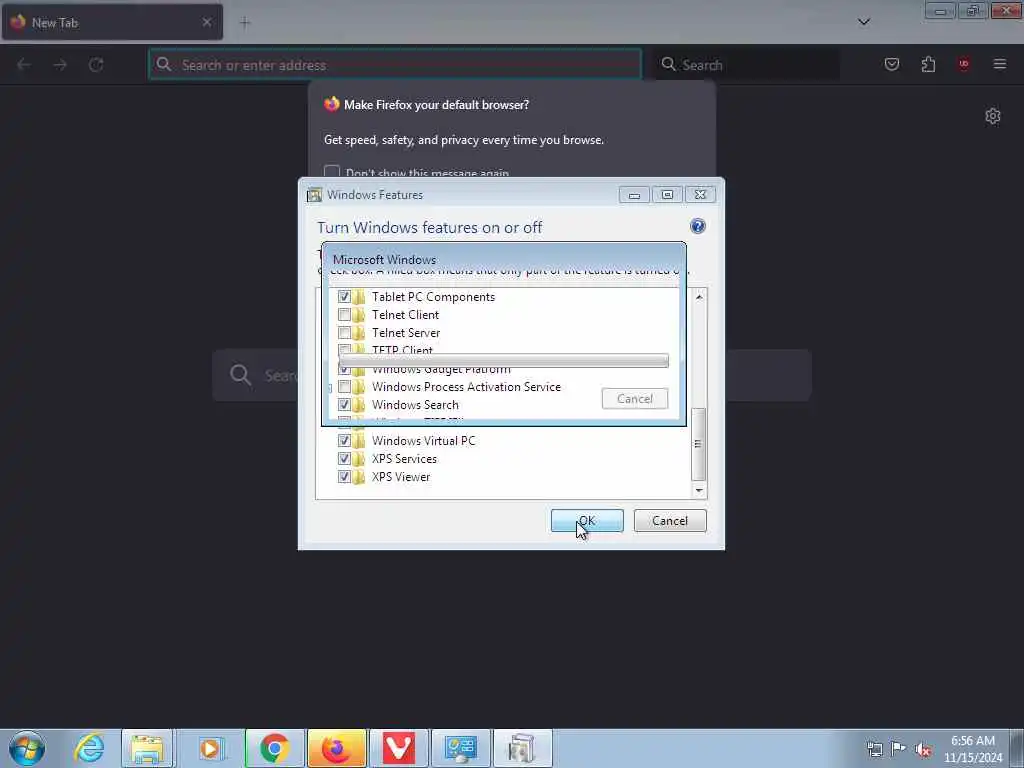Check Don't show this message again
The height and width of the screenshot is (768, 1024).
[332, 172]
